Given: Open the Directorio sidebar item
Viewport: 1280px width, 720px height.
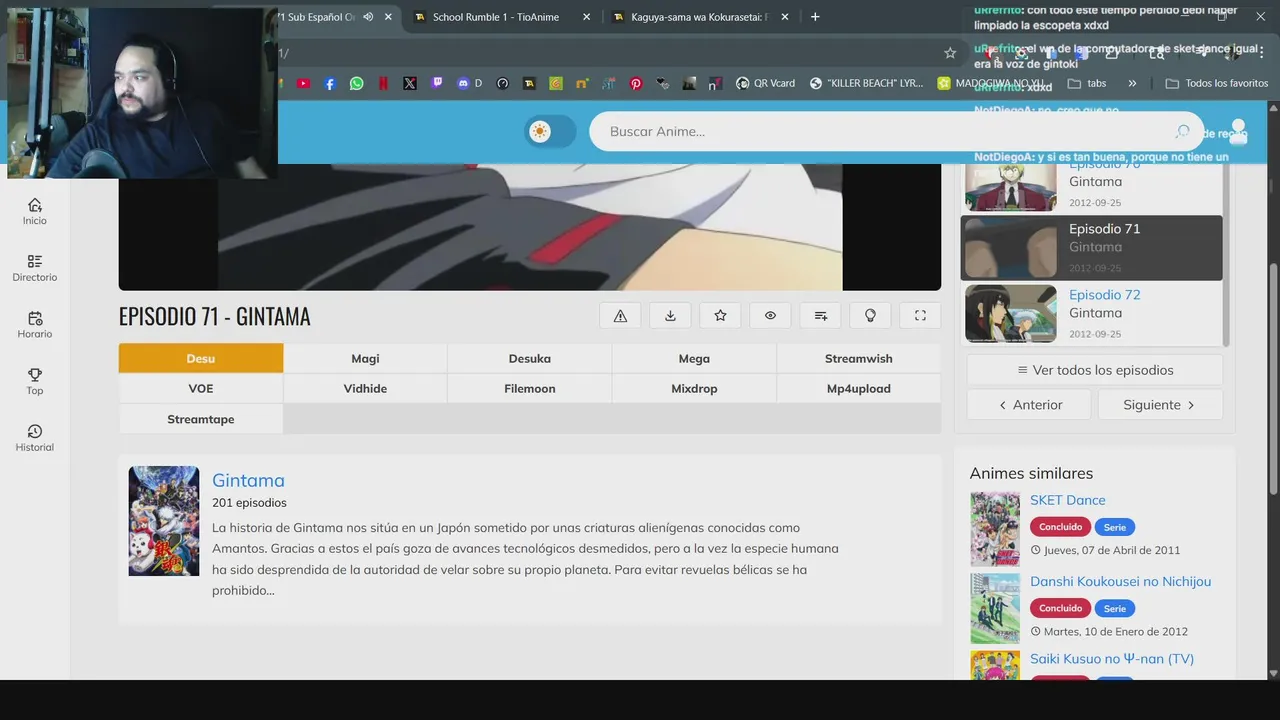Looking at the screenshot, I should coord(35,268).
